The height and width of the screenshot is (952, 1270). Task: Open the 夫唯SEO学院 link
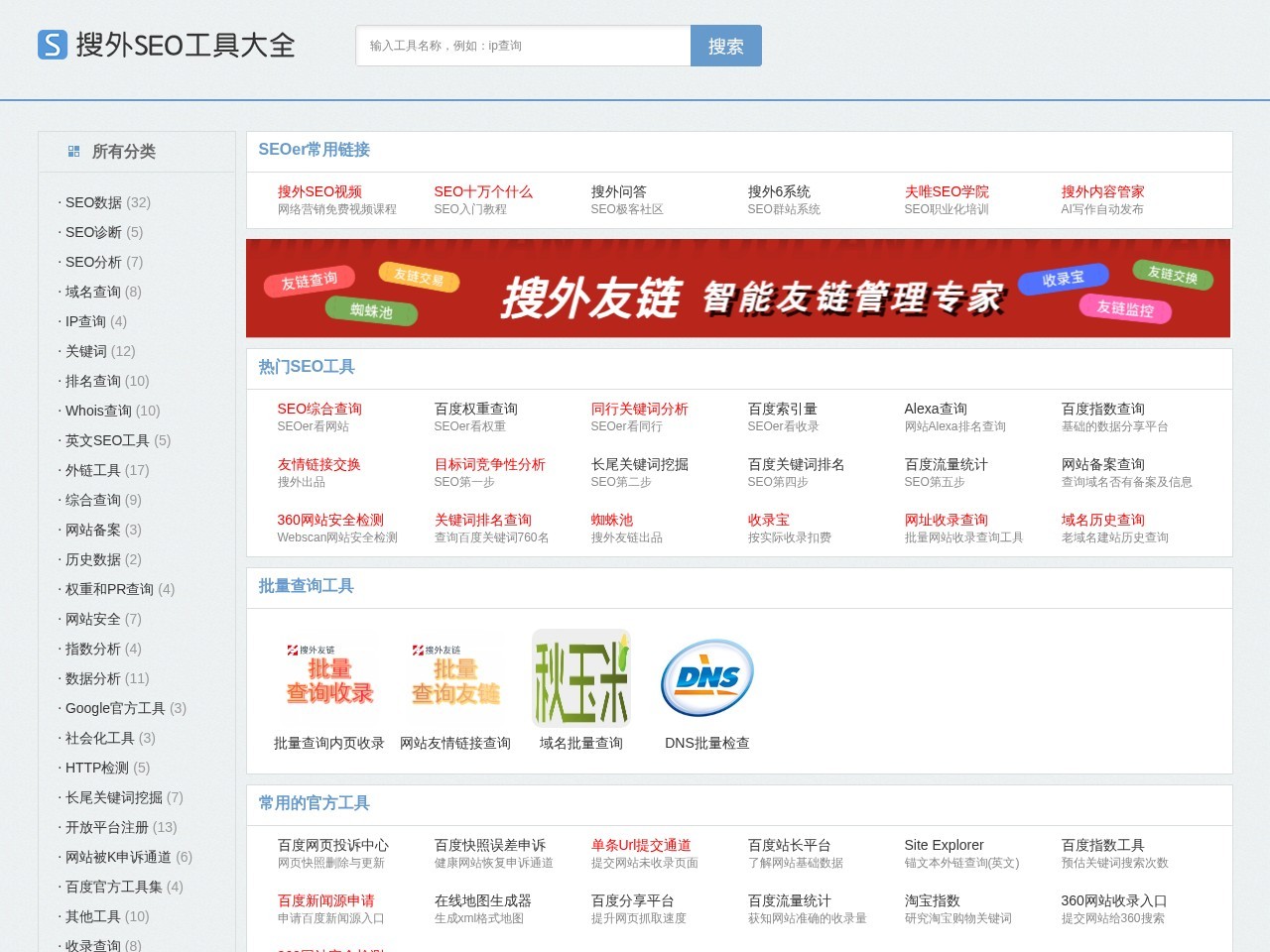947,190
